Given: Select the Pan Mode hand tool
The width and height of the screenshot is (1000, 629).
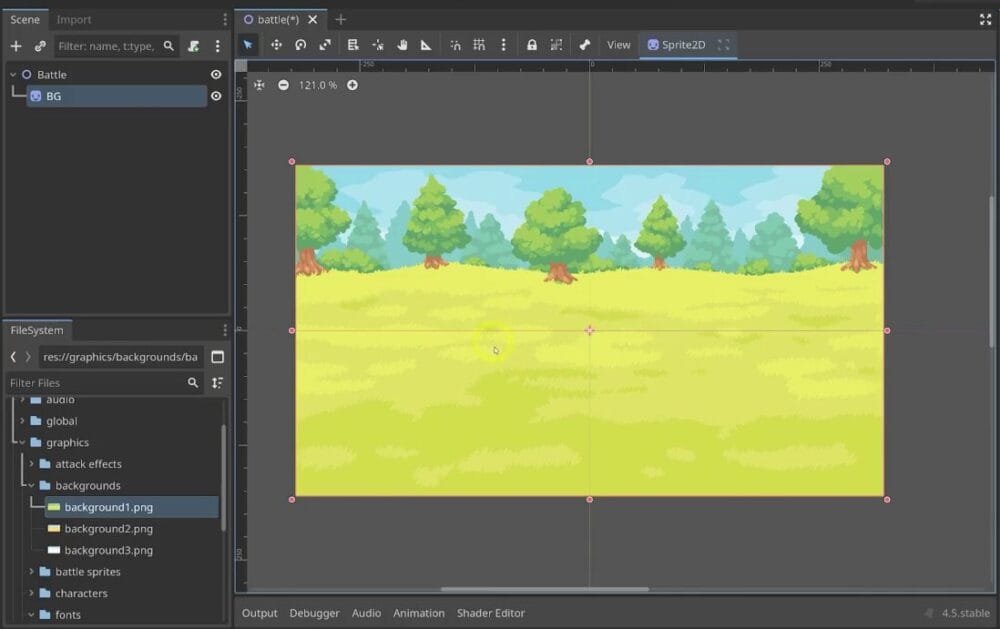Looking at the screenshot, I should 402,45.
